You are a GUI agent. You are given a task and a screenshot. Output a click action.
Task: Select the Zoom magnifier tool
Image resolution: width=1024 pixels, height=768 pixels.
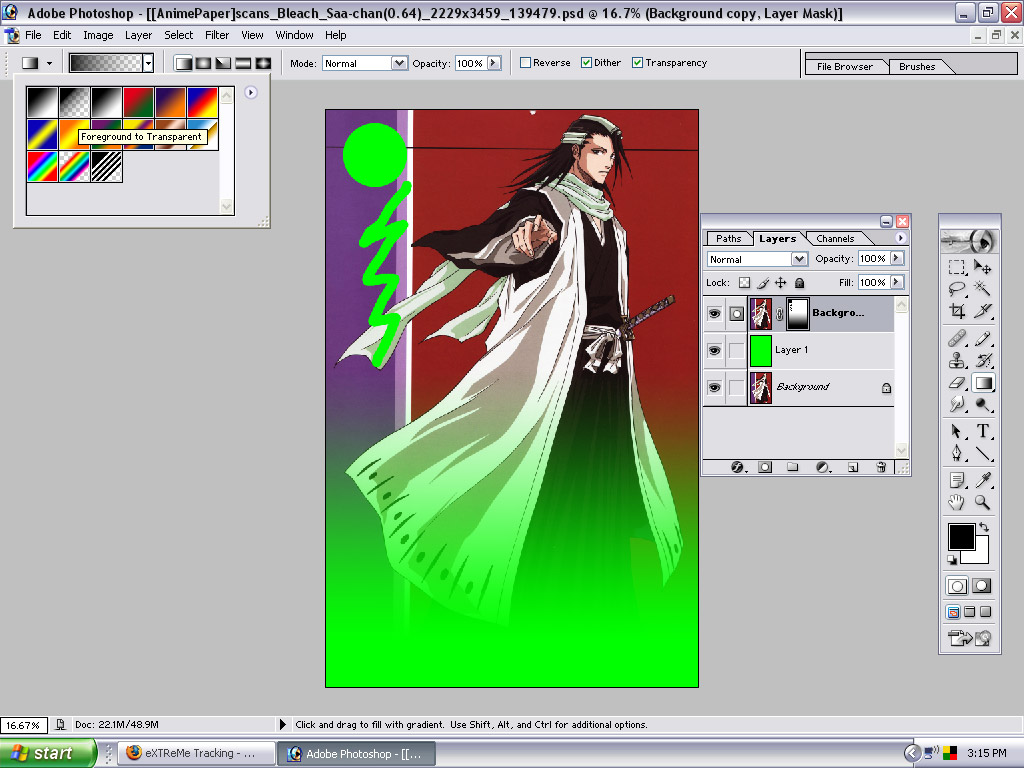[x=982, y=502]
